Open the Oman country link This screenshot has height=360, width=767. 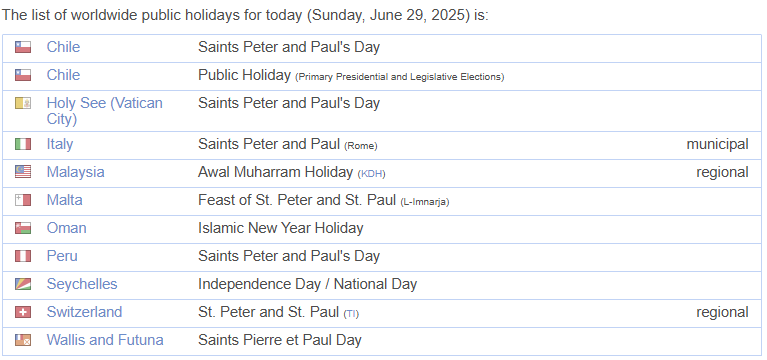[67, 228]
